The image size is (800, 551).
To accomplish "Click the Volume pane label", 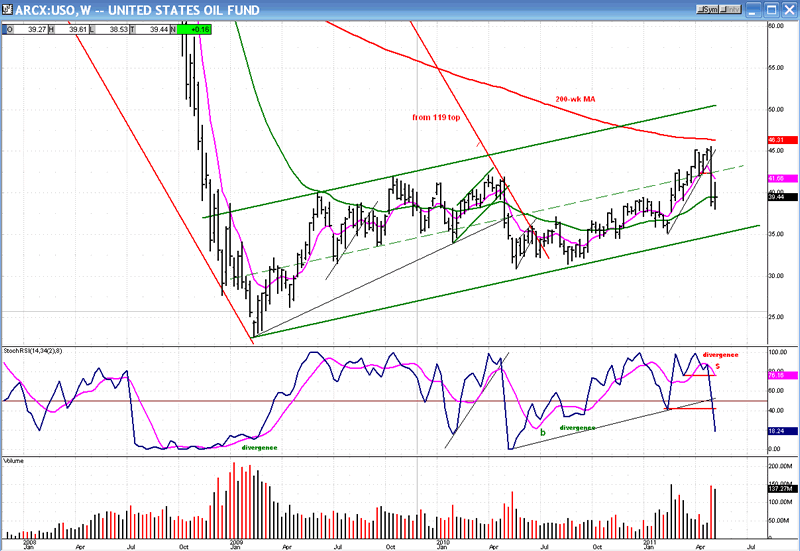I will click(14, 461).
